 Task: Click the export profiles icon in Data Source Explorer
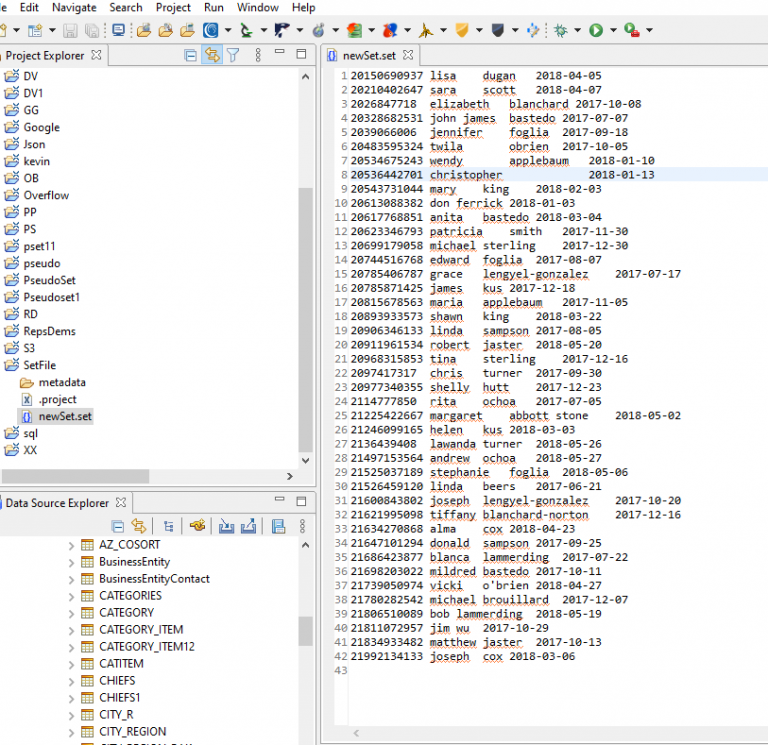tap(248, 527)
